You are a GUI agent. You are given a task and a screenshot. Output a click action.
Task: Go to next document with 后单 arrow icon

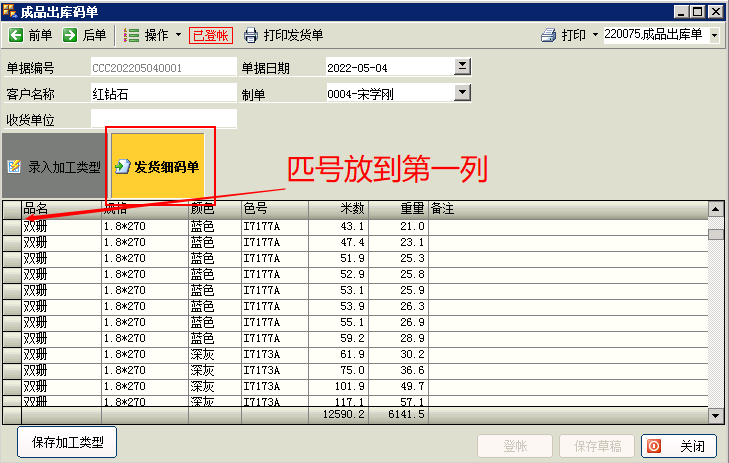70,35
